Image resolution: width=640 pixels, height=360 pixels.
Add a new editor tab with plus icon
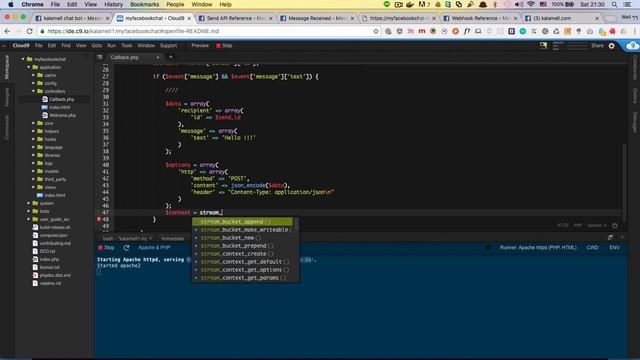(x=171, y=57)
